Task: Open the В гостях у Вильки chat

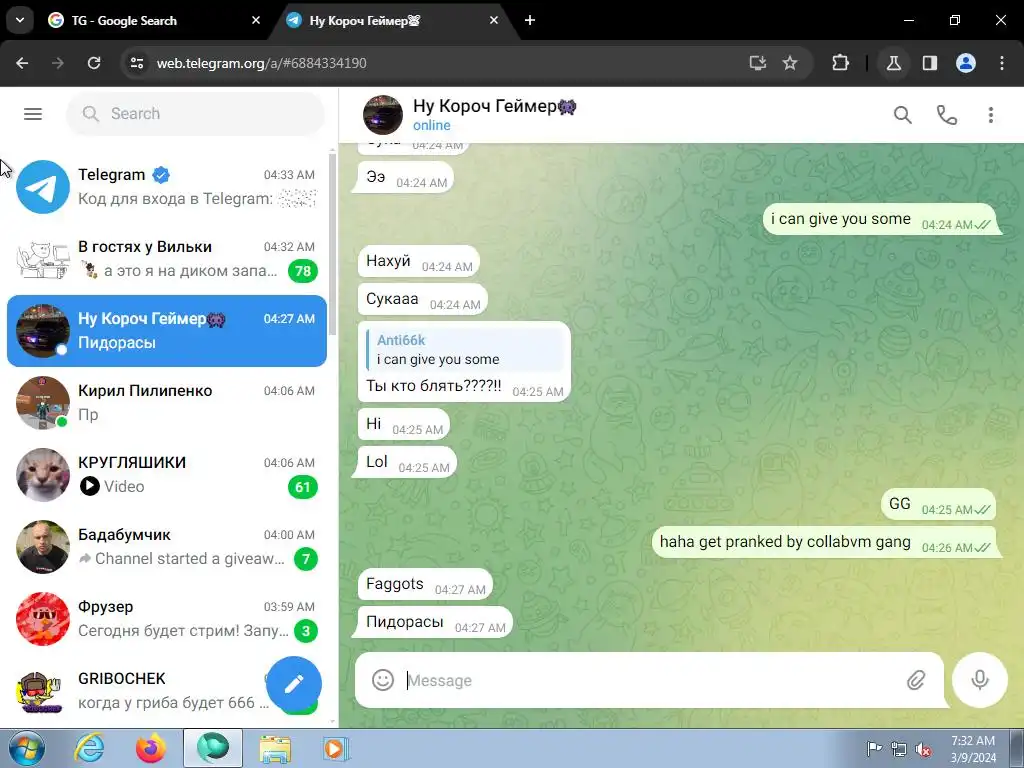Action: click(x=167, y=259)
